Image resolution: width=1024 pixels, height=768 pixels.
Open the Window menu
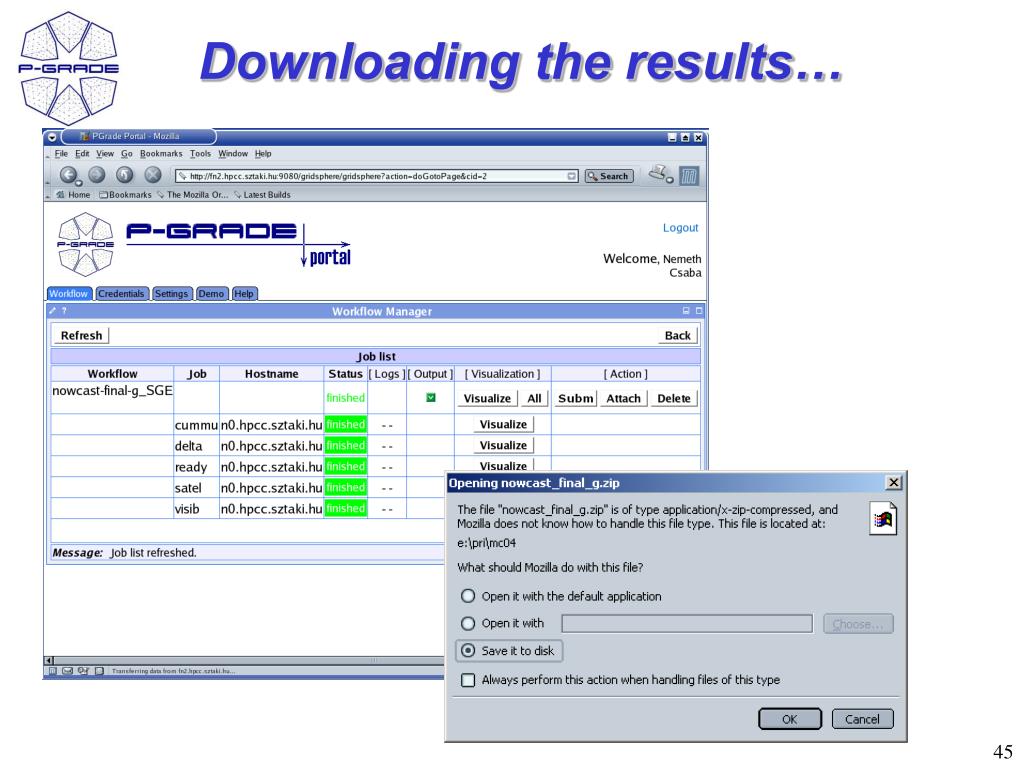[x=233, y=153]
